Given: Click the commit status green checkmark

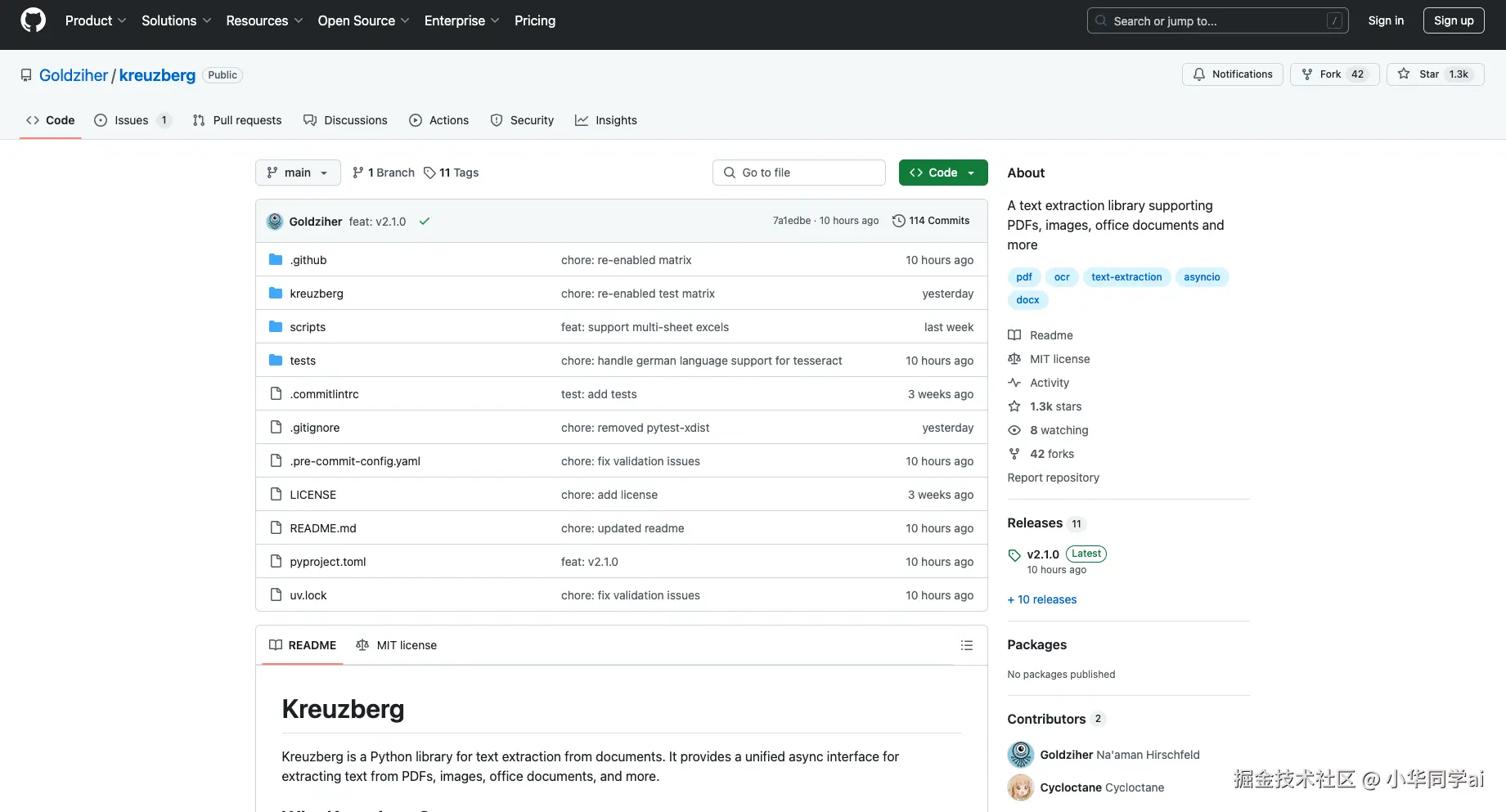Looking at the screenshot, I should click(x=425, y=221).
